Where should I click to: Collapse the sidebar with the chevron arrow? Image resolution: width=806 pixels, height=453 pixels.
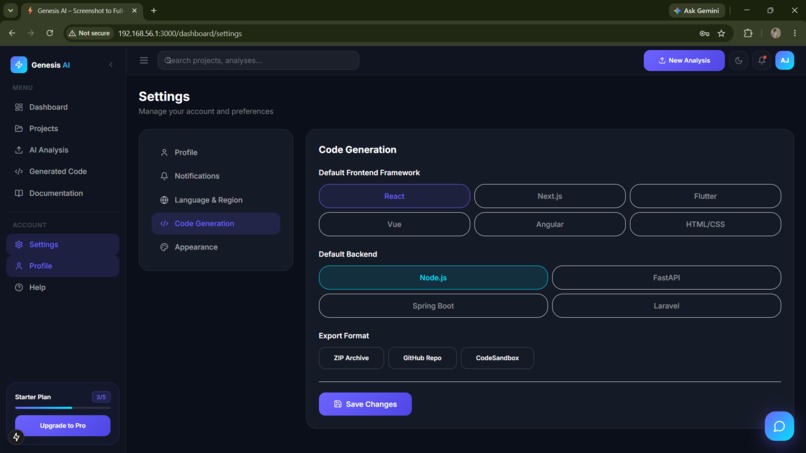111,65
